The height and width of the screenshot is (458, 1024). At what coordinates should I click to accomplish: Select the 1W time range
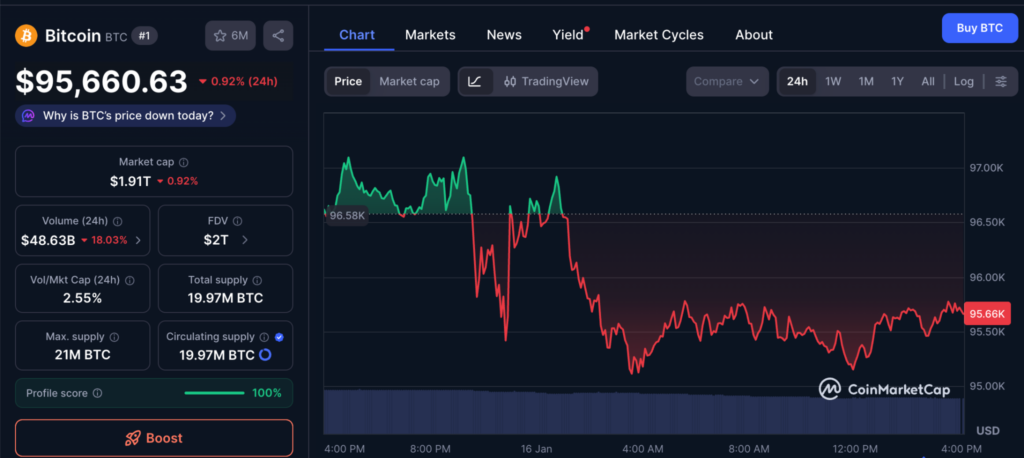click(x=833, y=81)
